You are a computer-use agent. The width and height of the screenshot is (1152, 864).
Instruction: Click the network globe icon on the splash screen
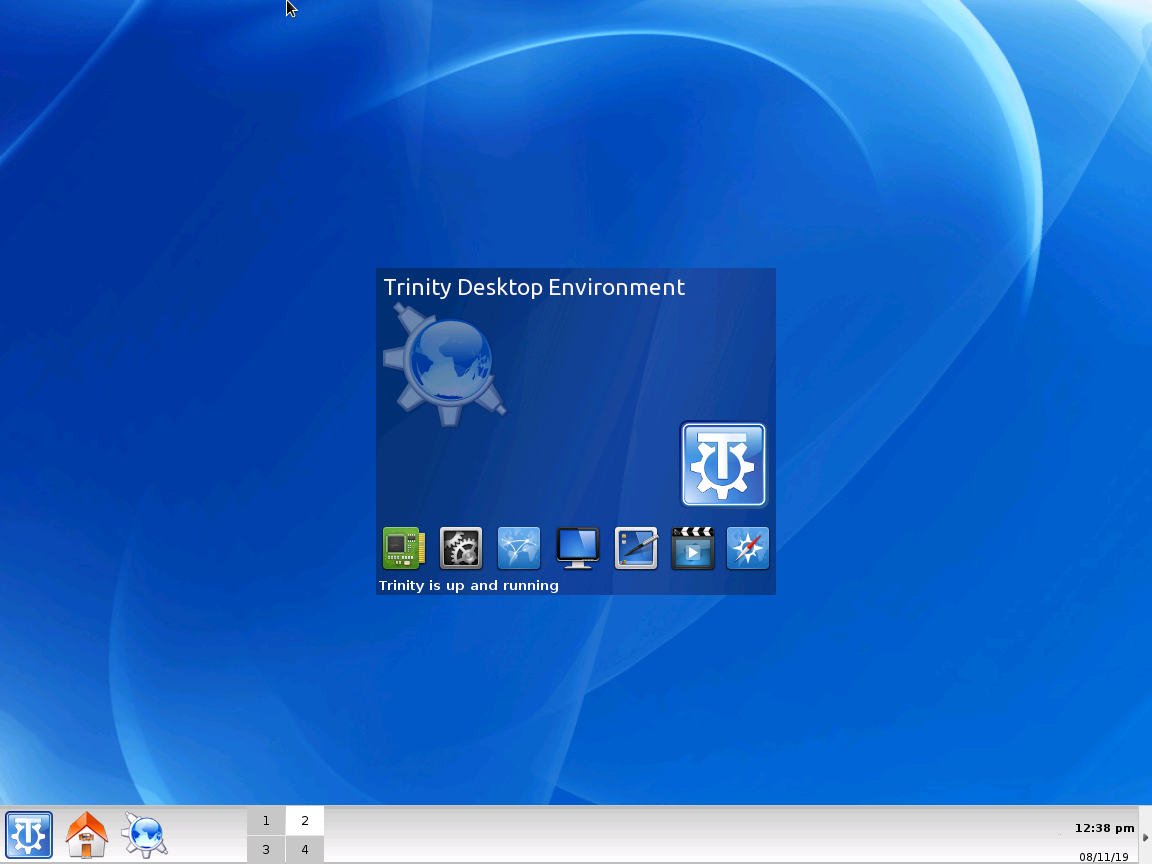(x=519, y=548)
